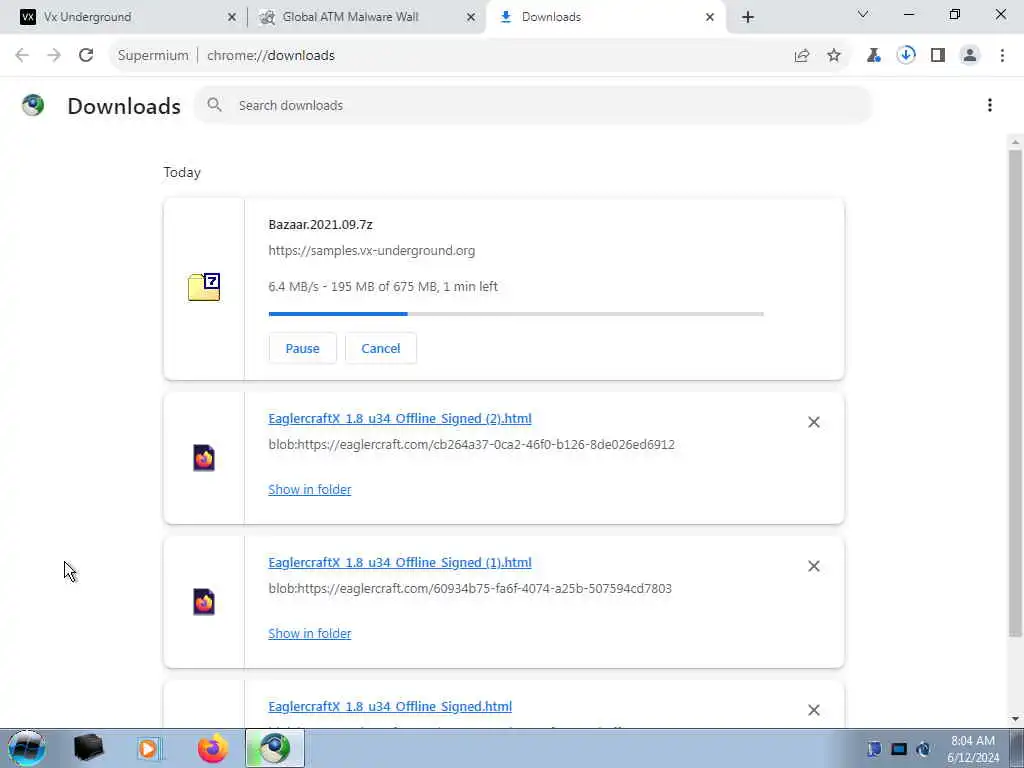Click the system tray monitor icon
1024x768 pixels.
tap(899, 749)
